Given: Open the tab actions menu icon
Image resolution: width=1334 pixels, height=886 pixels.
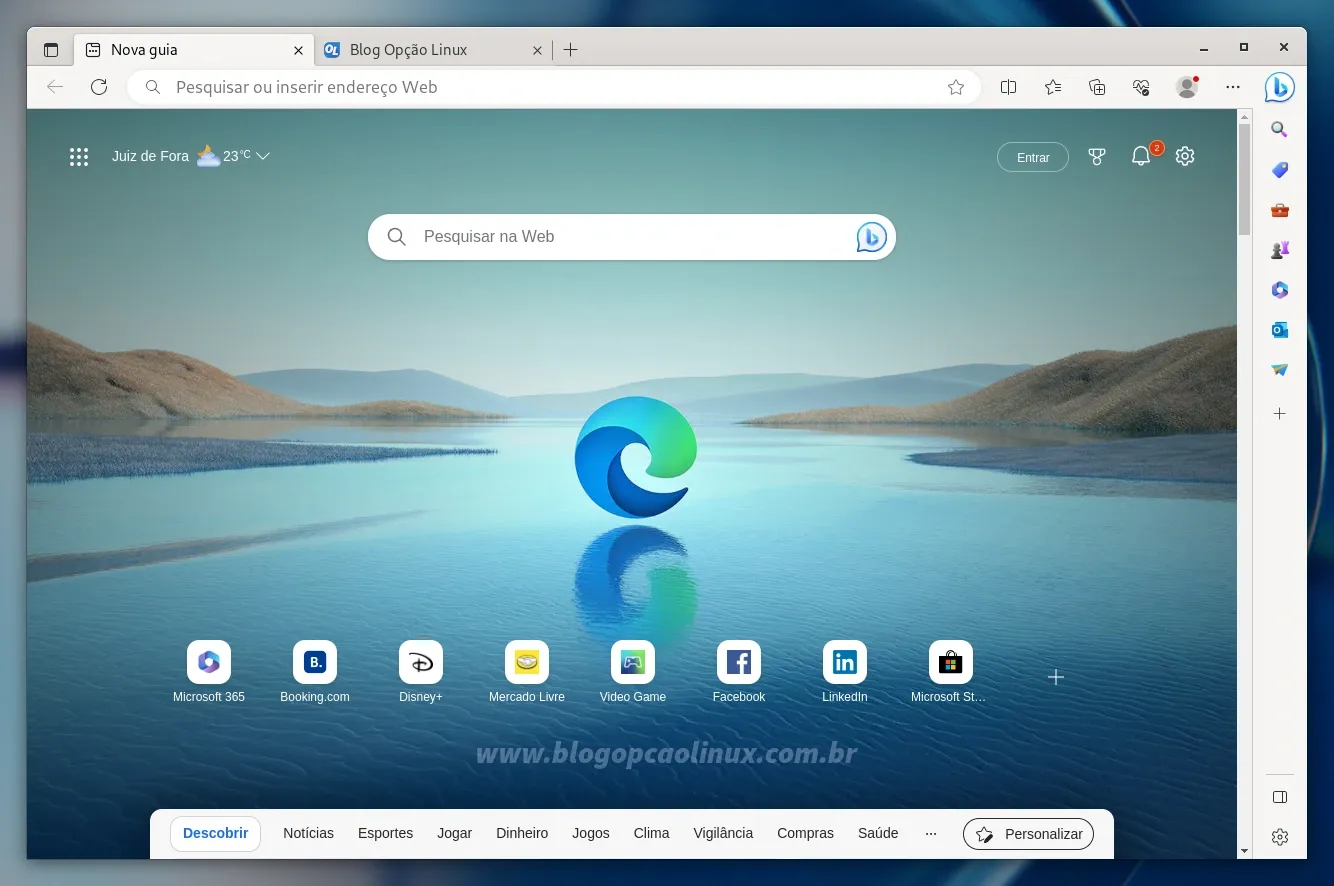Looking at the screenshot, I should [x=51, y=50].
